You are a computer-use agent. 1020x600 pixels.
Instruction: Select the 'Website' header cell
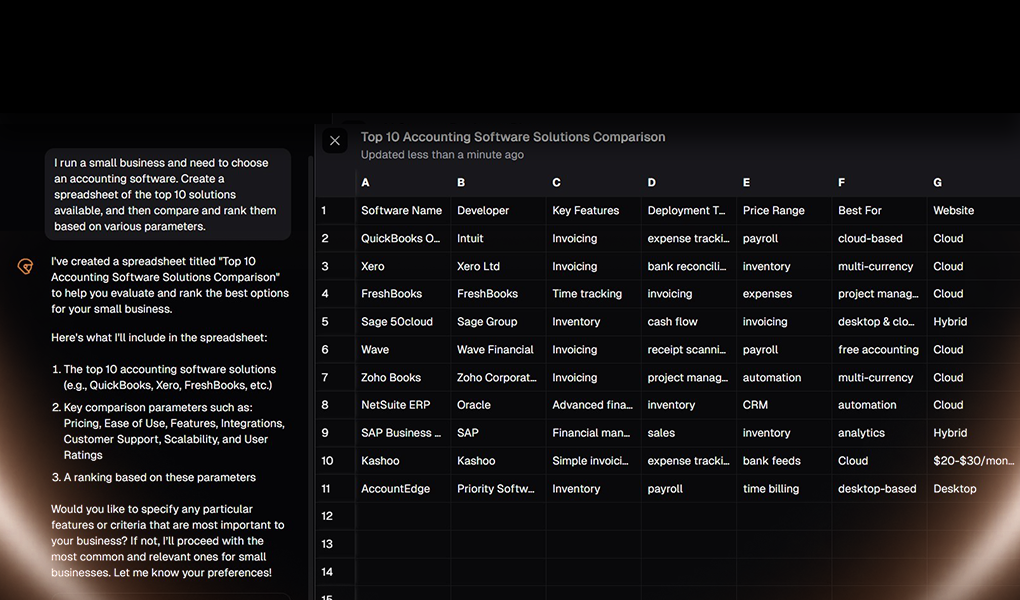[974, 211]
